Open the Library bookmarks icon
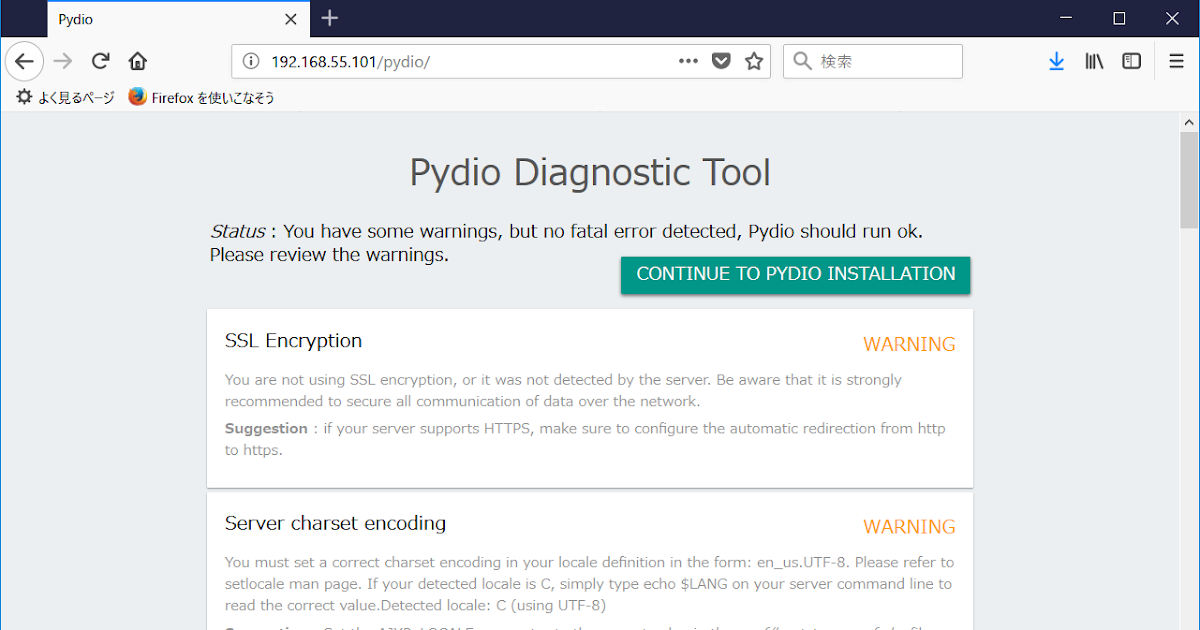 click(1094, 61)
